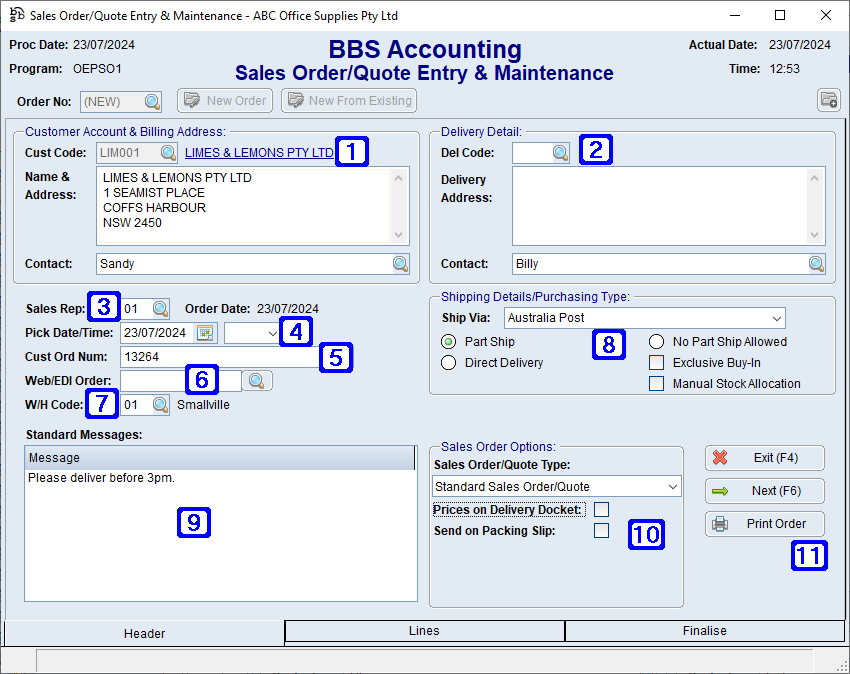The image size is (850, 674).
Task: Click the Print Order button
Action: point(765,524)
